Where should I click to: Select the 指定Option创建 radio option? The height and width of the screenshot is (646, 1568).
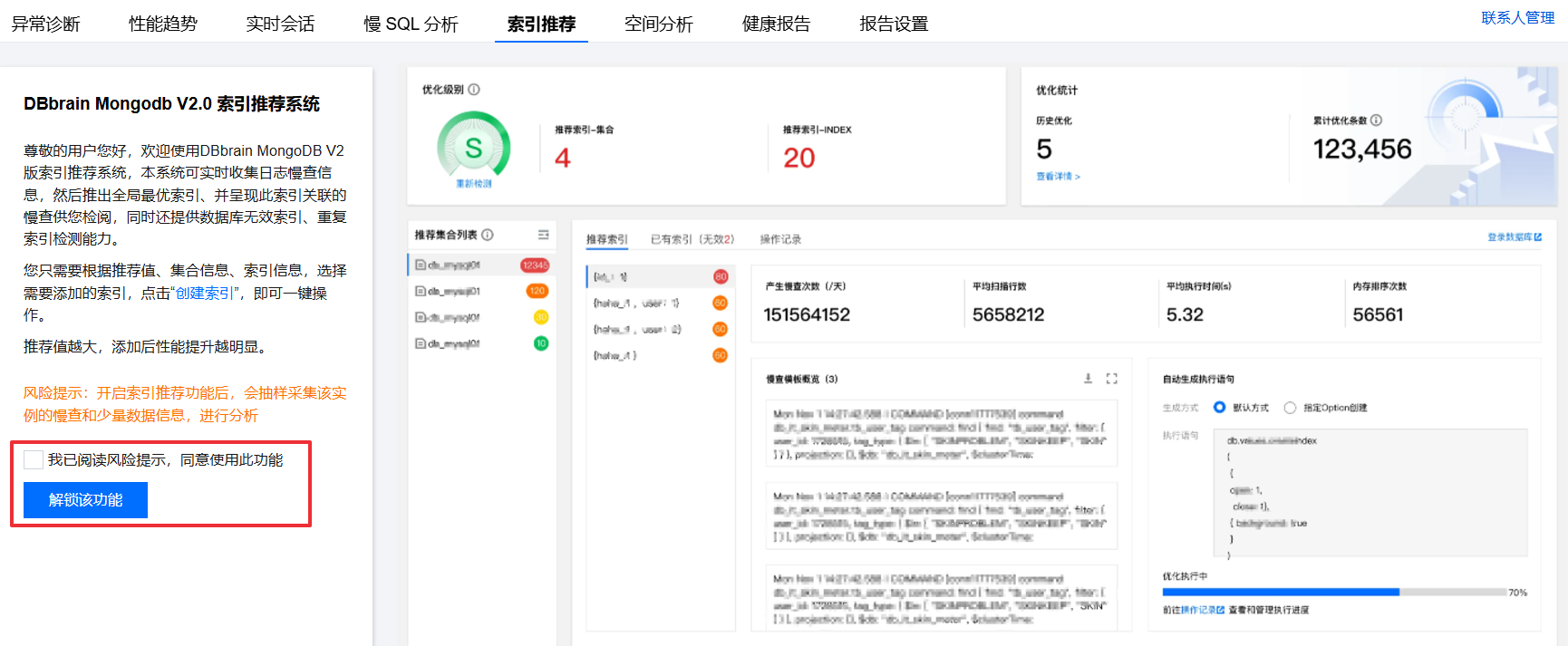1290,408
